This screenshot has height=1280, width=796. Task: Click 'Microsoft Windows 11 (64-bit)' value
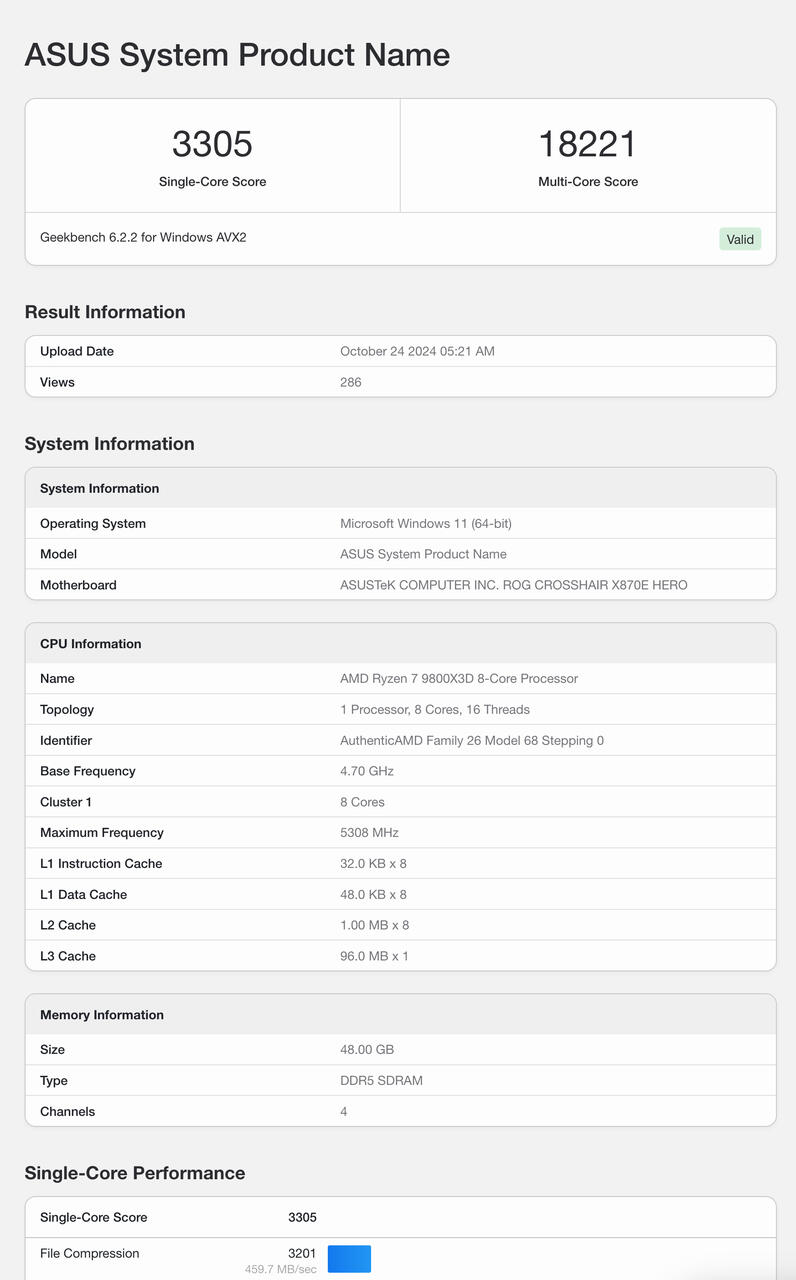point(426,523)
